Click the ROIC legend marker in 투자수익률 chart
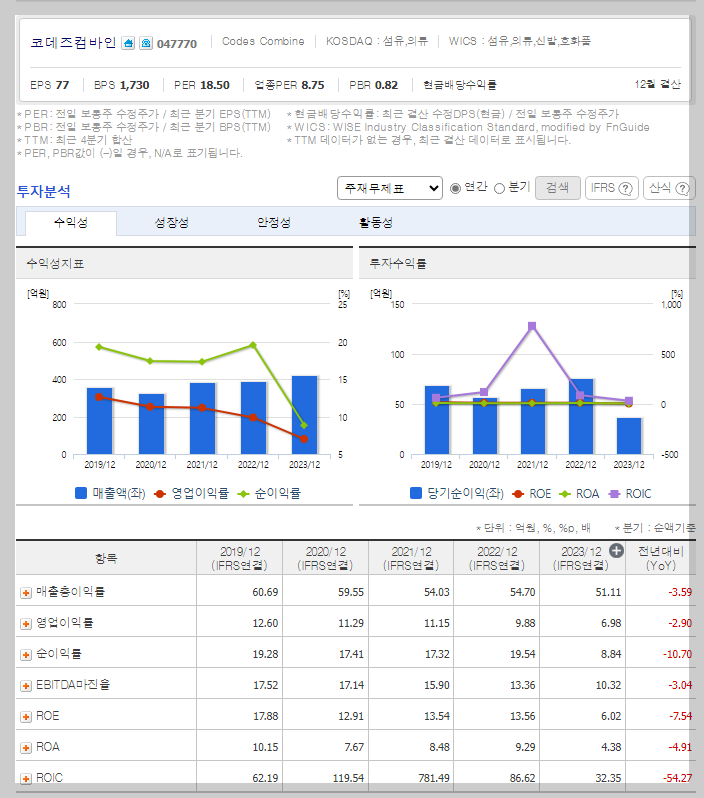The height and width of the screenshot is (798, 704). 614,494
